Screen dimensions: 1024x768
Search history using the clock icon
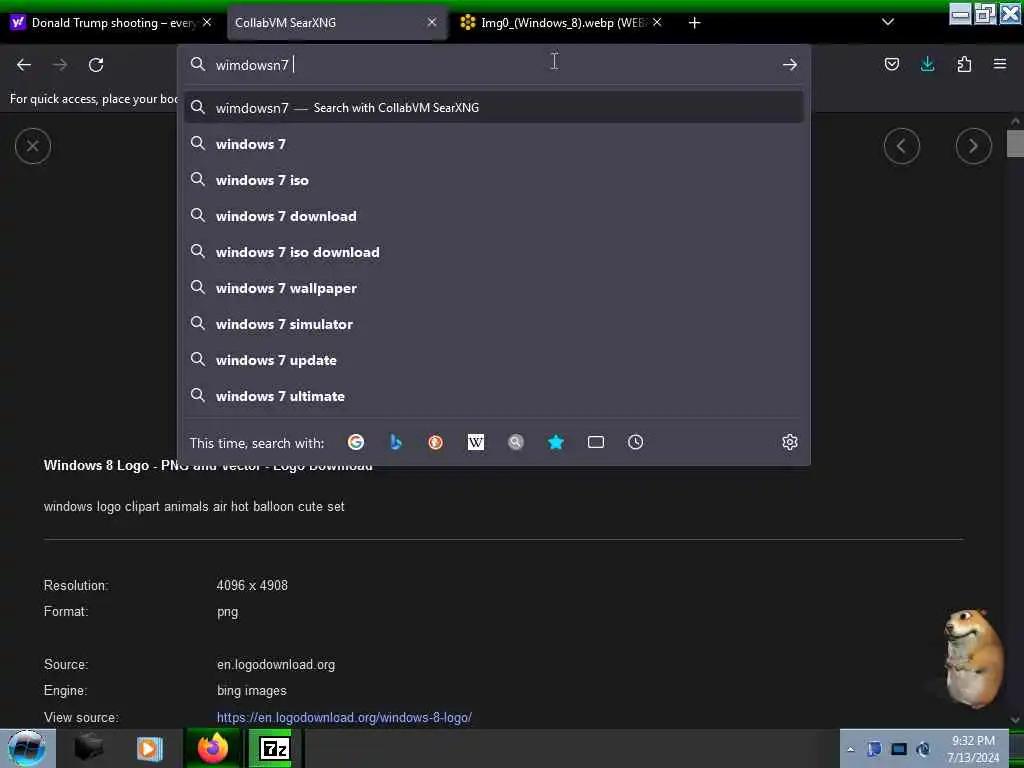[x=635, y=442]
